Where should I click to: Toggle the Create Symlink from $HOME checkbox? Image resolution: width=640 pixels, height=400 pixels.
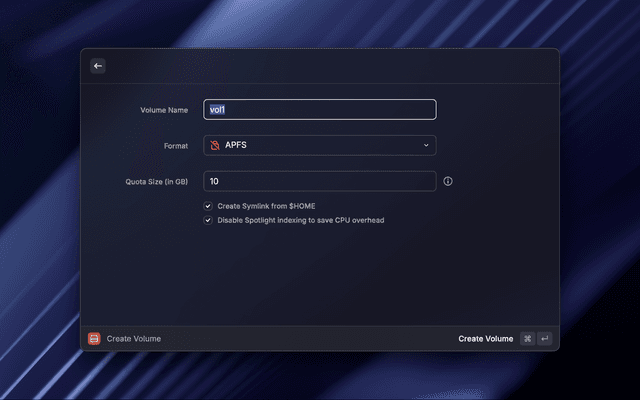pos(208,206)
